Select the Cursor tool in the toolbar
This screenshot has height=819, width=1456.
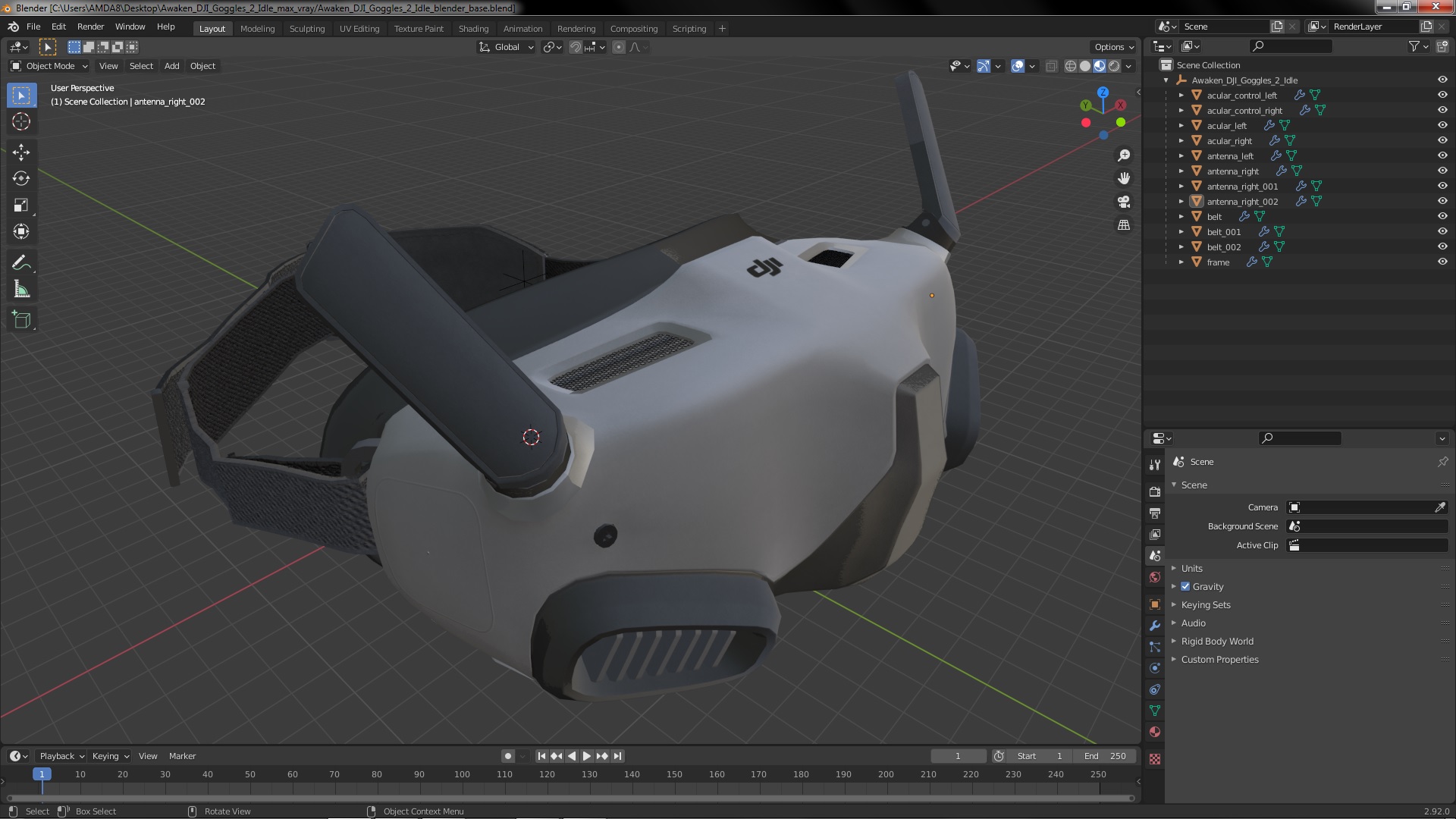(21, 121)
